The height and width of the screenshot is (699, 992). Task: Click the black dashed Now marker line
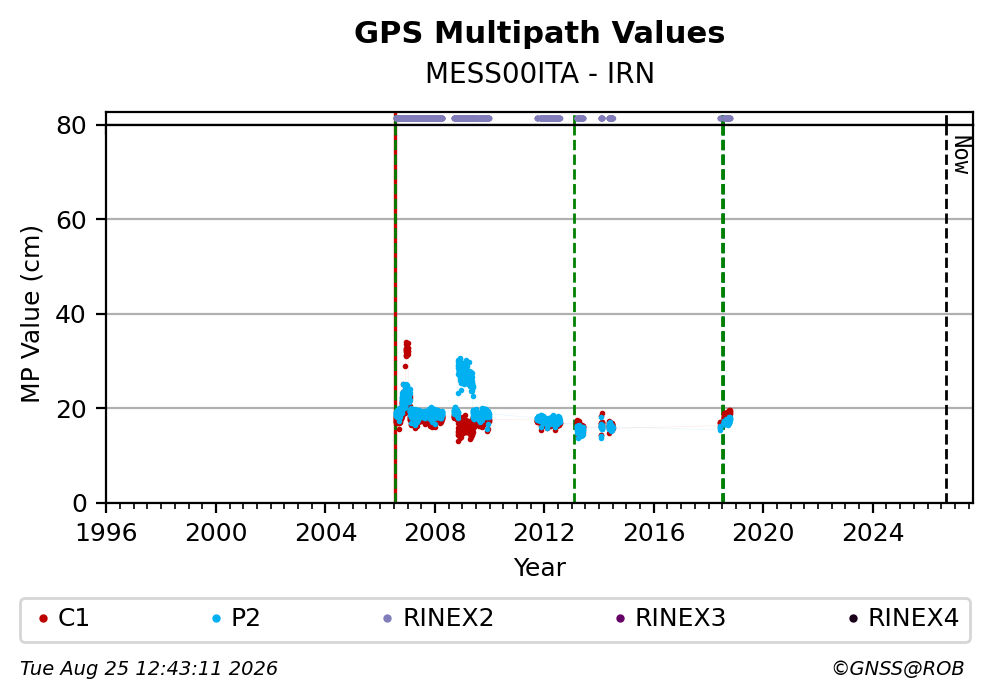pos(946,309)
